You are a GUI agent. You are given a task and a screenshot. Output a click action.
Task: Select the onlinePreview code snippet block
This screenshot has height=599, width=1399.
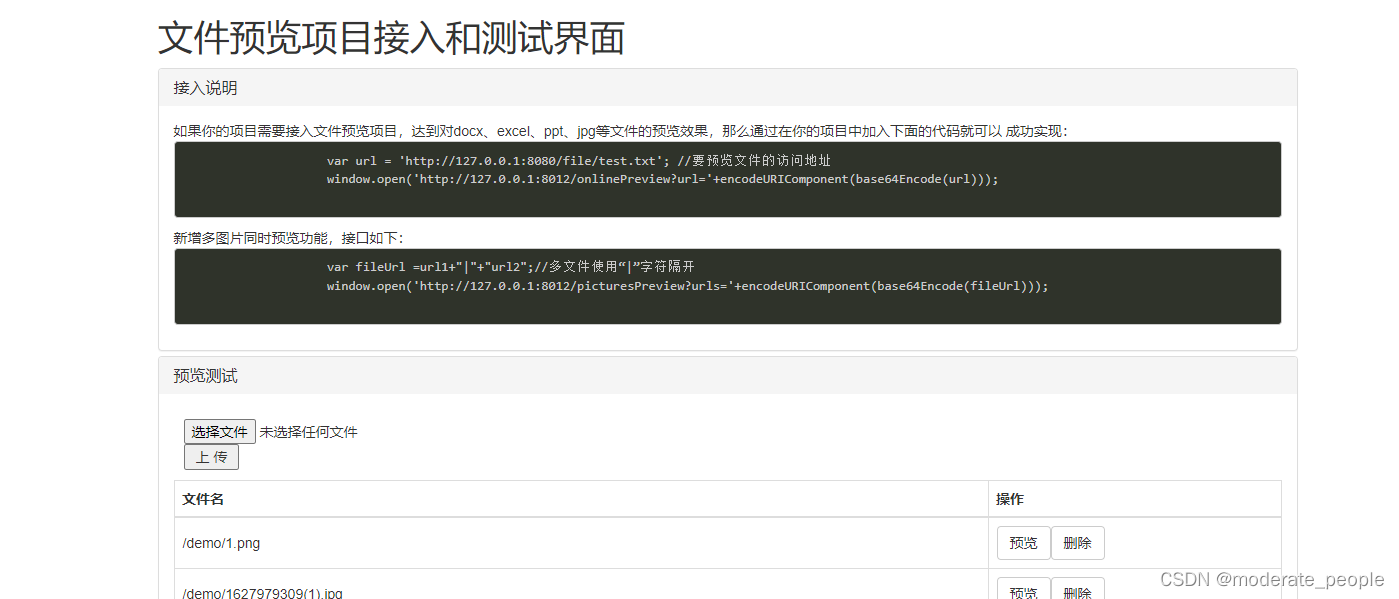pyautogui.click(x=727, y=179)
